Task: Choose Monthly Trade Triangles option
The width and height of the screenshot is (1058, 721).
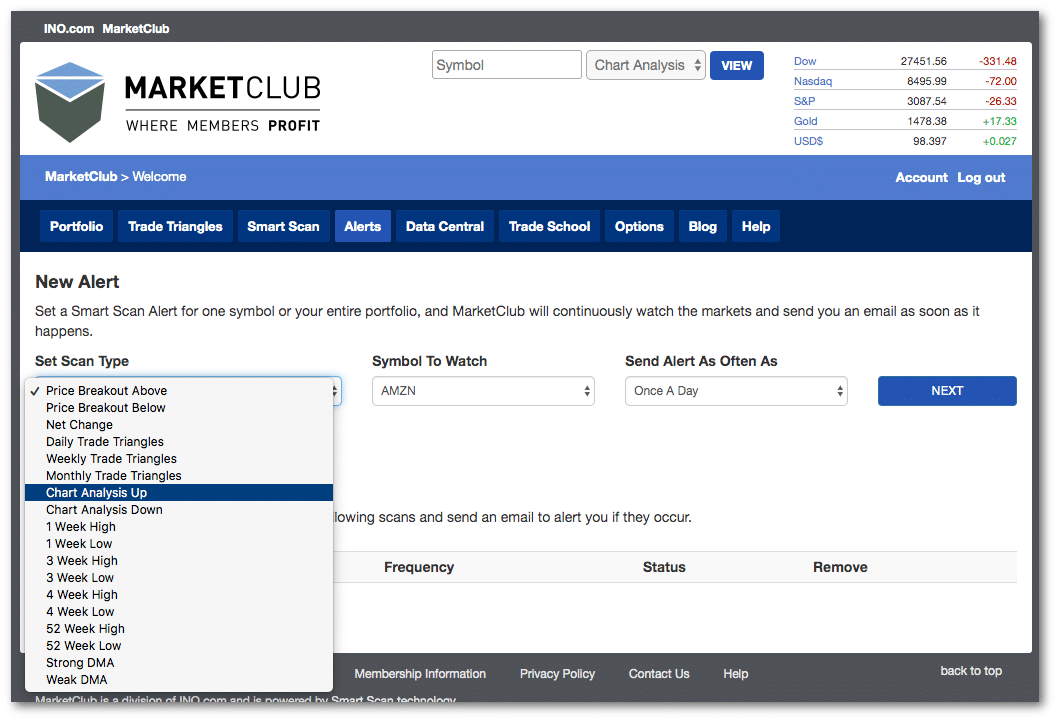Action: coord(179,475)
